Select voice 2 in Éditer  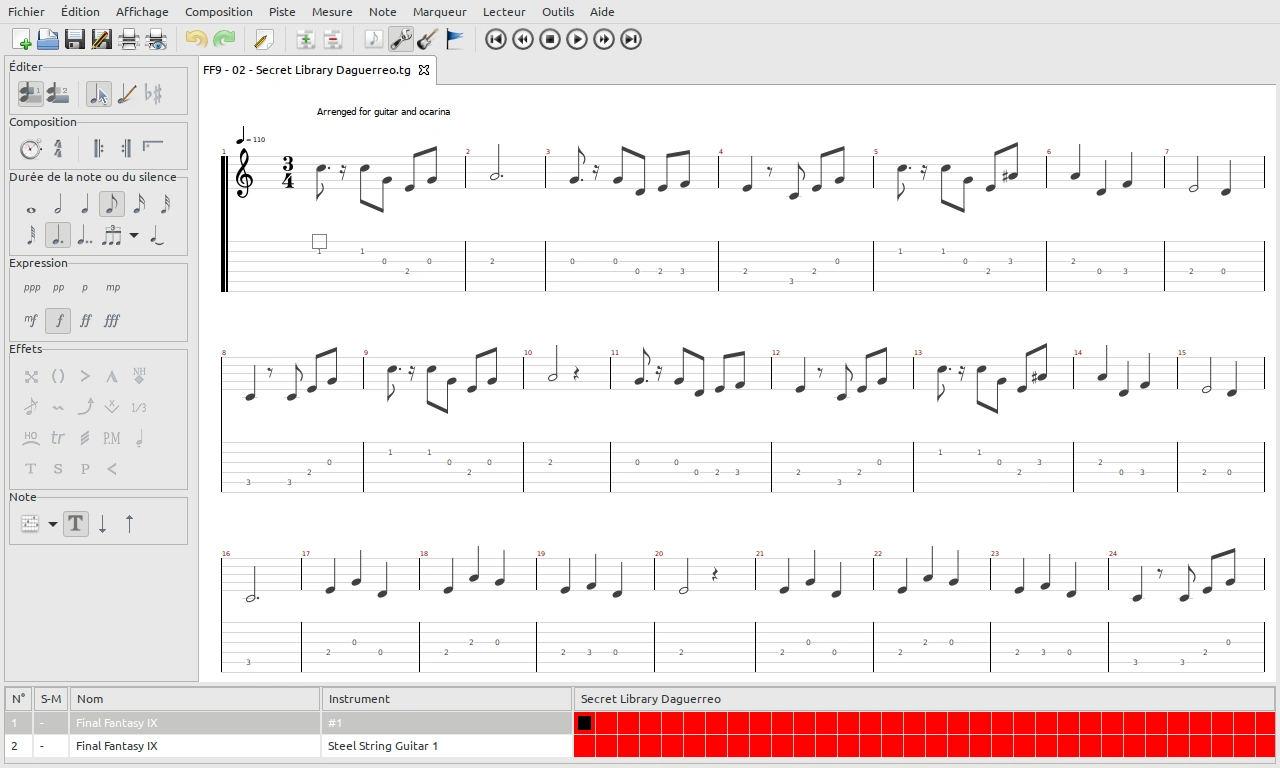(57, 93)
